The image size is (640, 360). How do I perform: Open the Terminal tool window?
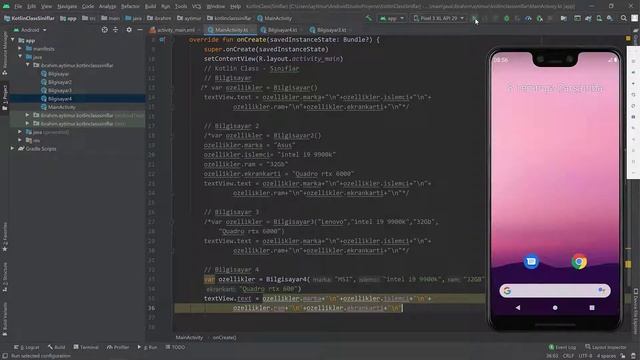(x=86, y=347)
